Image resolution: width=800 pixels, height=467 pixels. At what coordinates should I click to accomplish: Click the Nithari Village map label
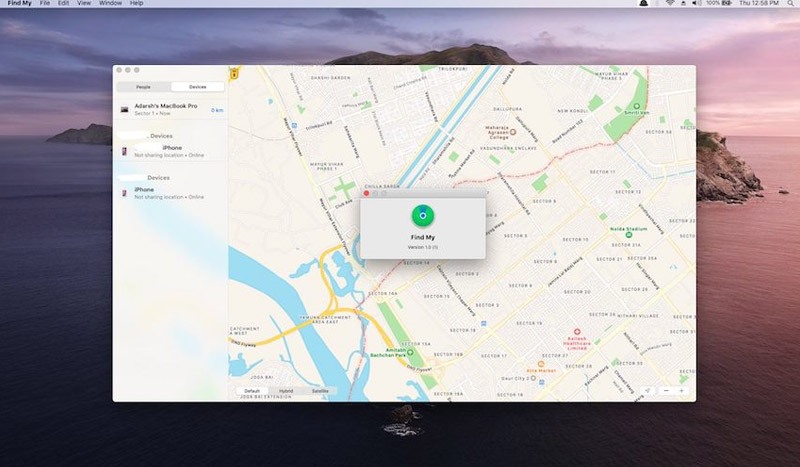pos(638,316)
